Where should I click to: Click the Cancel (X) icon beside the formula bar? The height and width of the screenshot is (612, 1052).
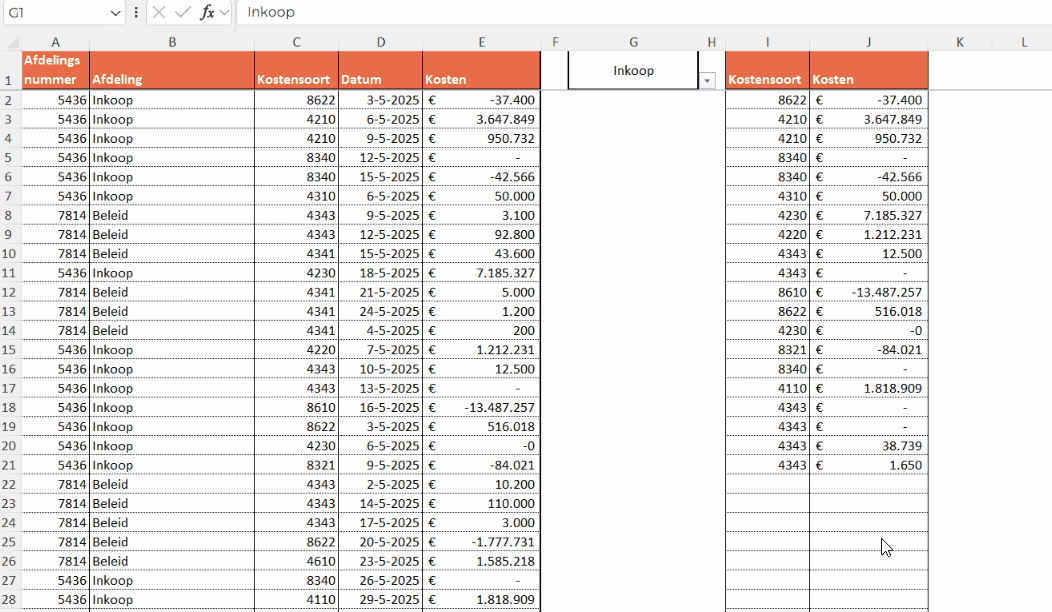(159, 12)
